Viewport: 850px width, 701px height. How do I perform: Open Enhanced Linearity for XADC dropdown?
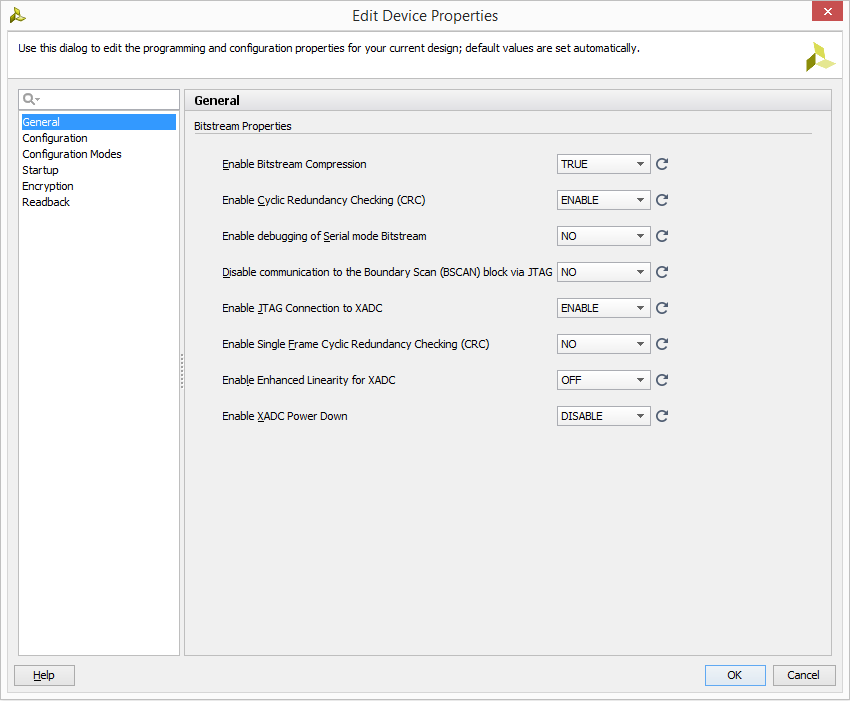click(603, 380)
